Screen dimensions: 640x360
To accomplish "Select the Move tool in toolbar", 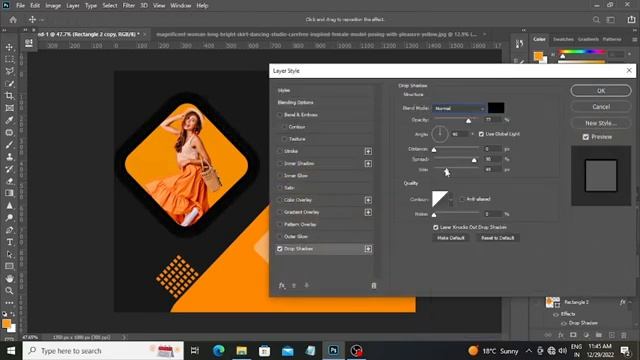I will [x=9, y=47].
